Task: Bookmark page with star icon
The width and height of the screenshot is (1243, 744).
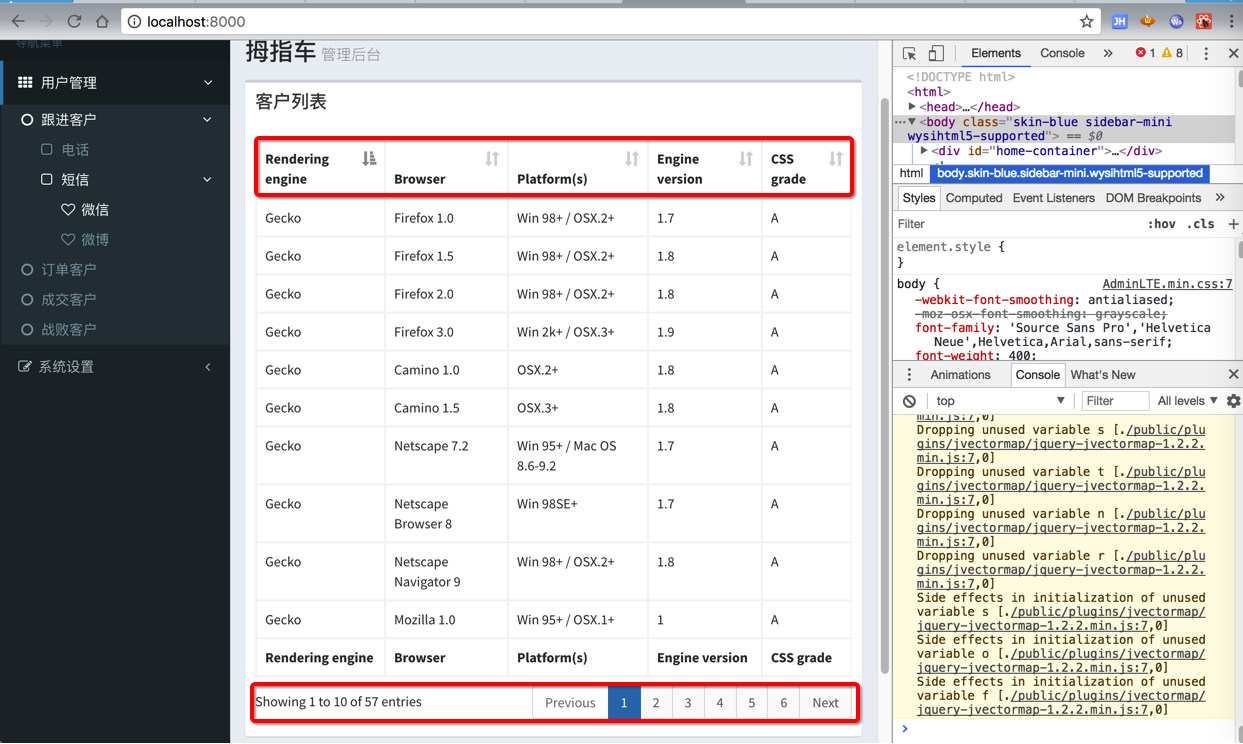Action: 1086,21
